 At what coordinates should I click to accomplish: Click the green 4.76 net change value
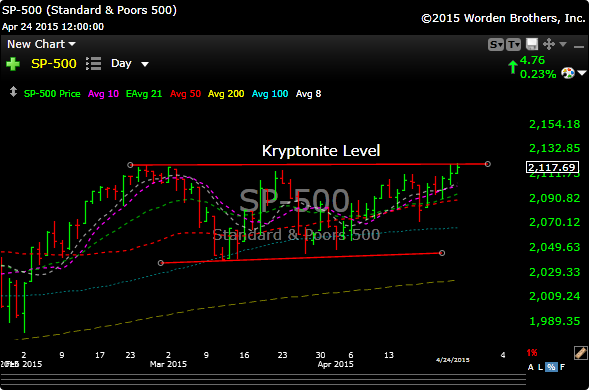[x=532, y=60]
